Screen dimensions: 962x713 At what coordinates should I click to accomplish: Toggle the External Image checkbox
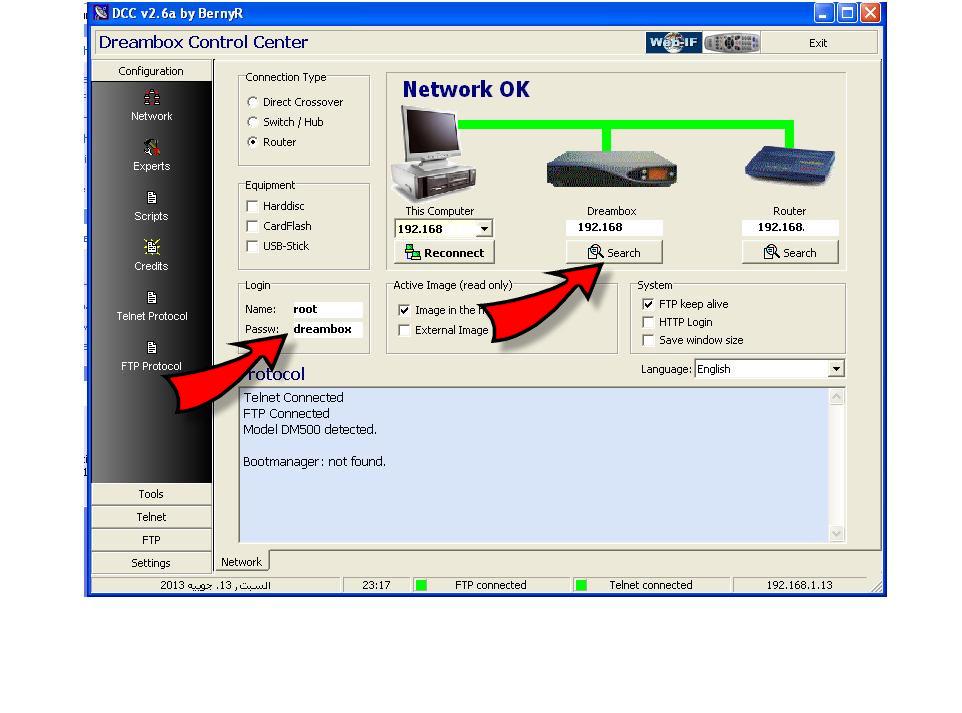pos(404,330)
